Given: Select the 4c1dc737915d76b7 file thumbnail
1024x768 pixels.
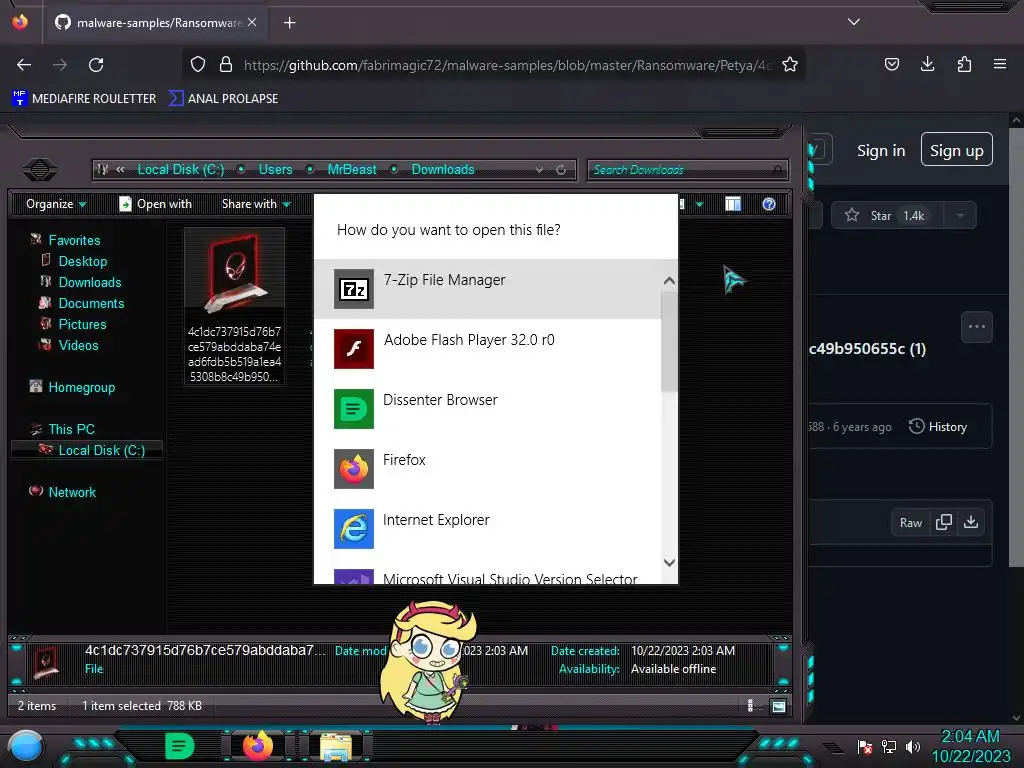Looking at the screenshot, I should pyautogui.click(x=234, y=306).
